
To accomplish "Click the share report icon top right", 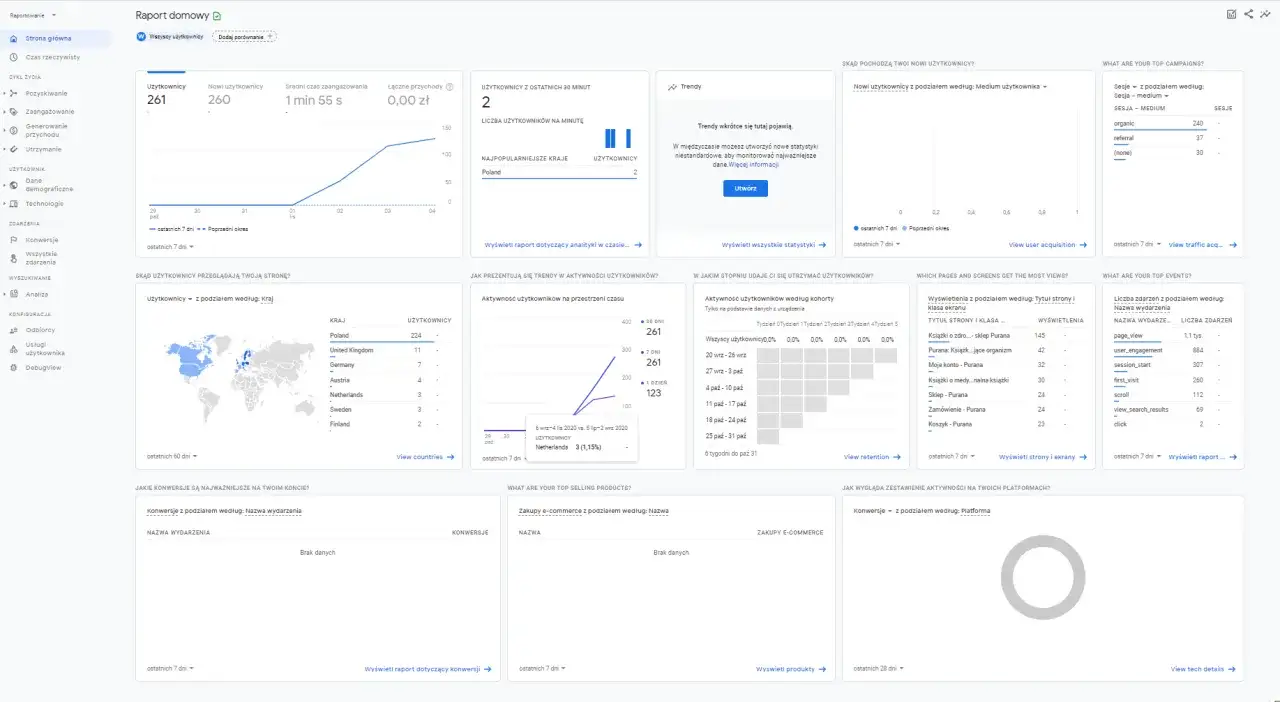I will [x=1249, y=14].
